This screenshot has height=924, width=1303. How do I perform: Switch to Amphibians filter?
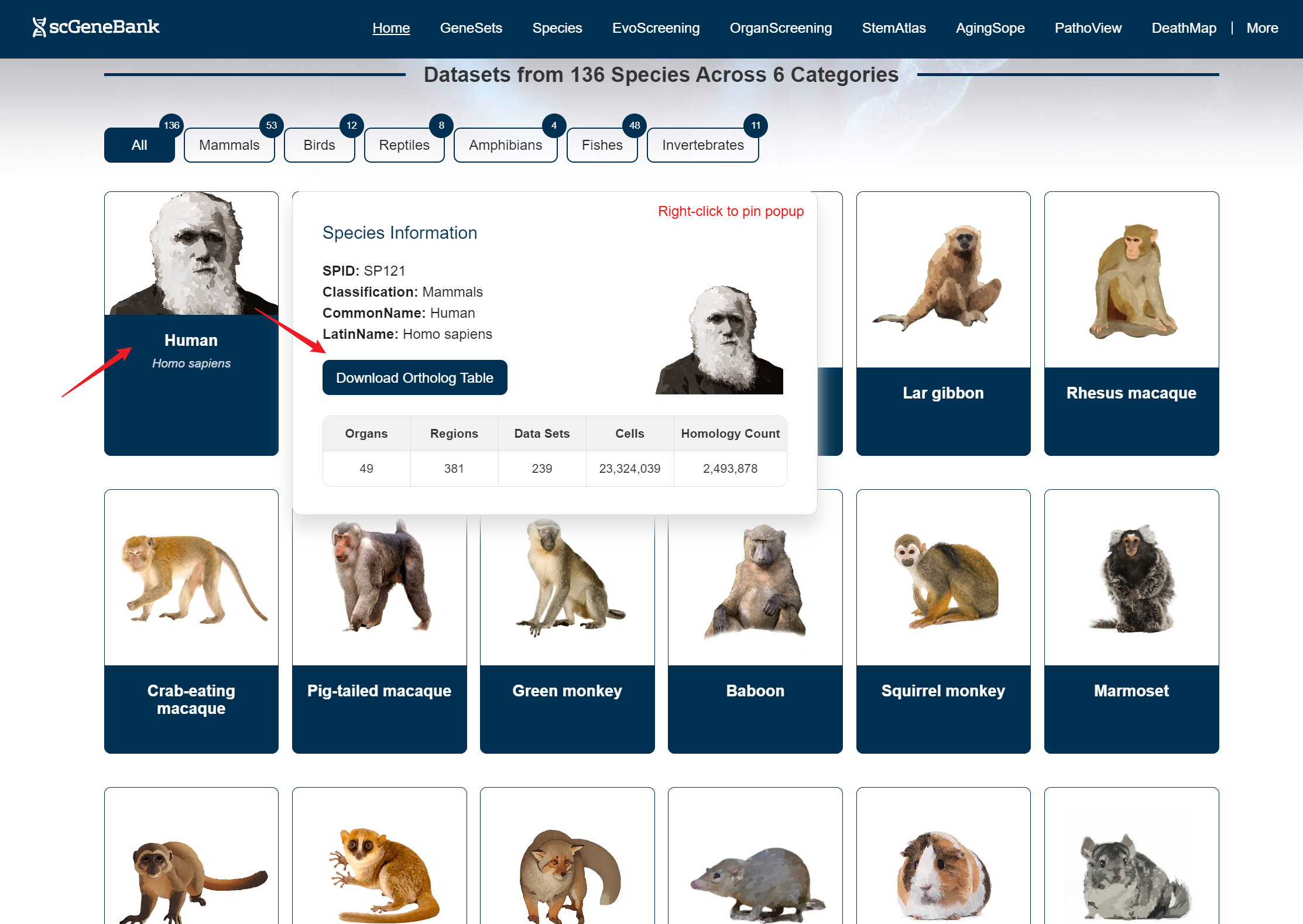505,145
